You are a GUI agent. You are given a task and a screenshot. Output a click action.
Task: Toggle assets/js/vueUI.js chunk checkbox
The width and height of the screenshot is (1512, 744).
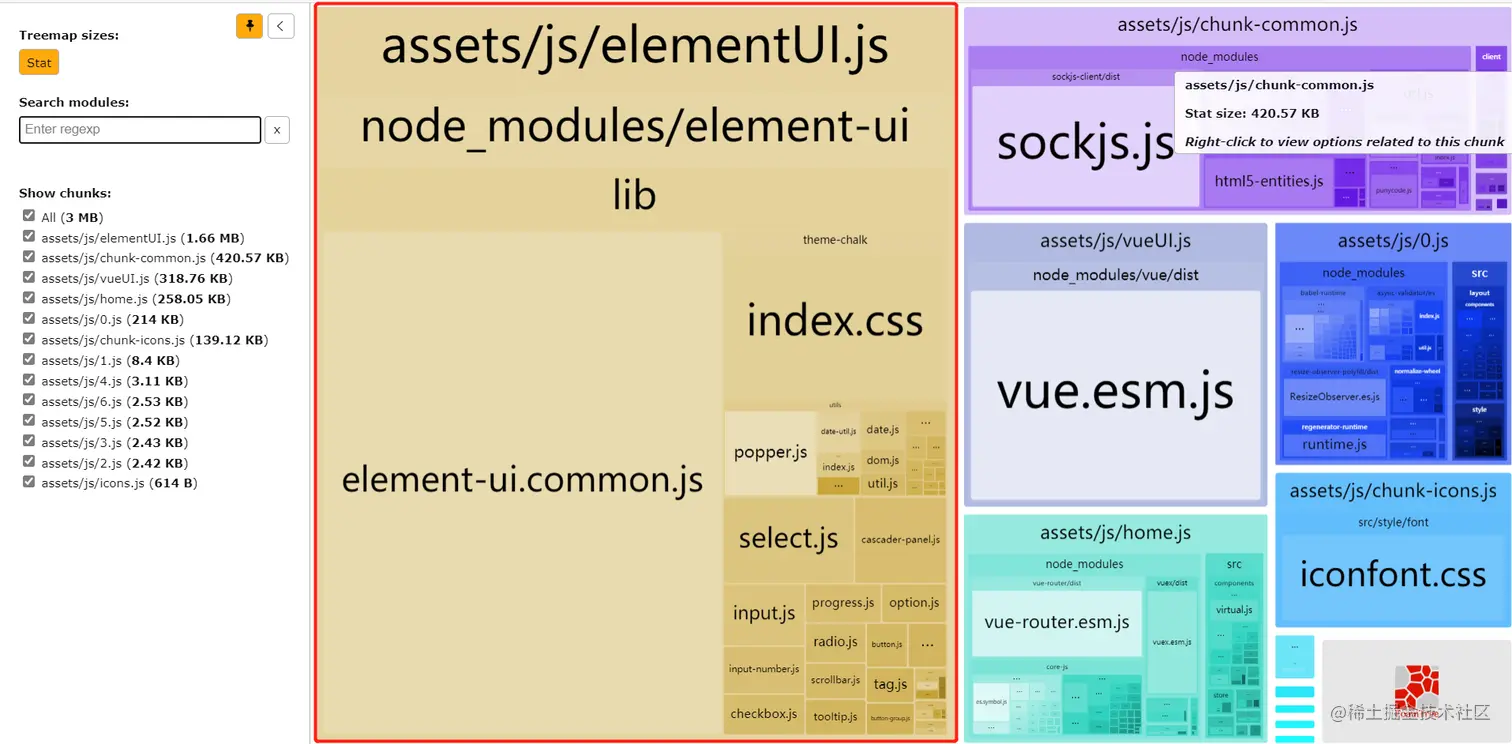coord(29,278)
